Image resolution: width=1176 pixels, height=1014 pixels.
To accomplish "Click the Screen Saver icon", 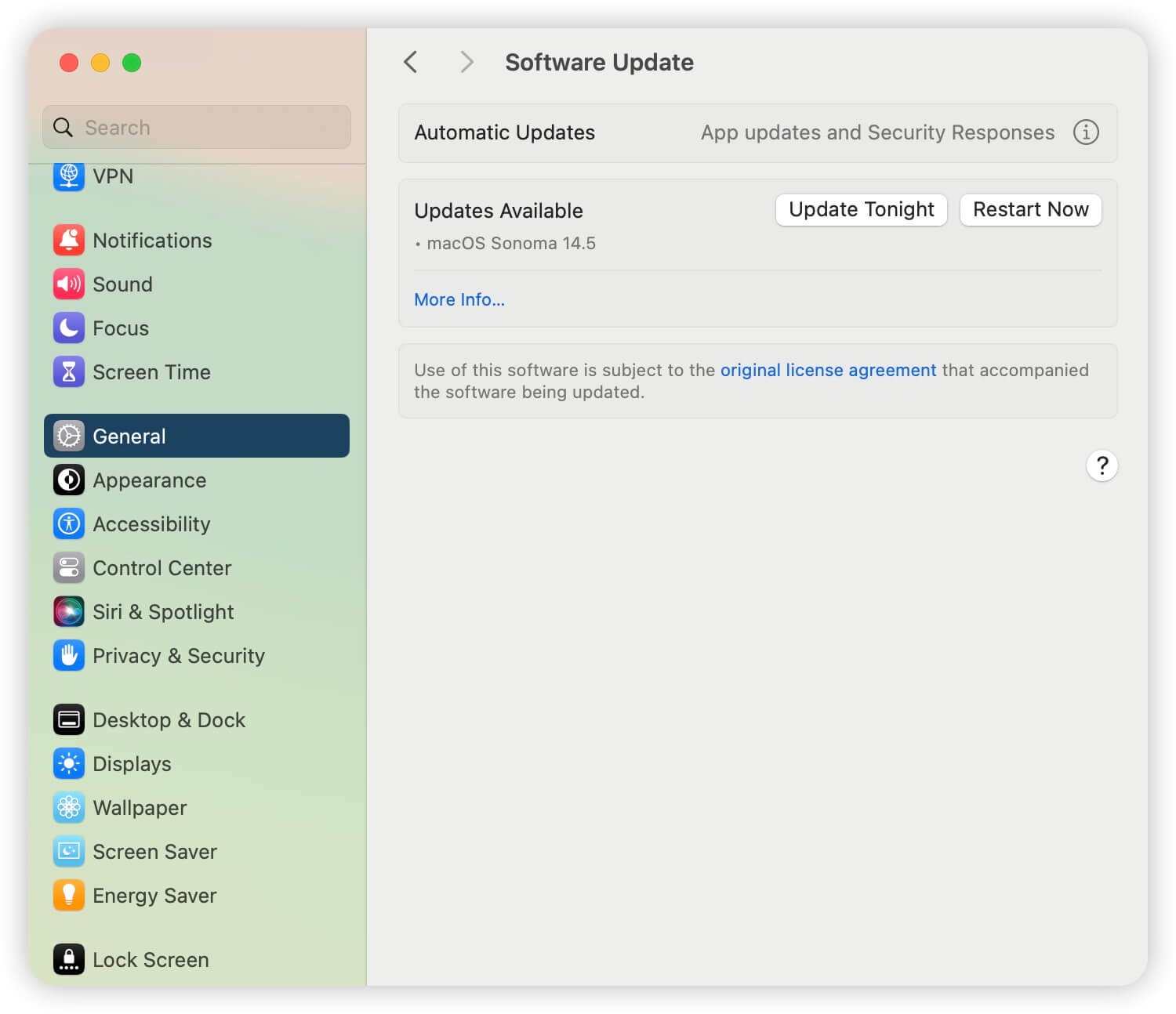I will click(69, 852).
